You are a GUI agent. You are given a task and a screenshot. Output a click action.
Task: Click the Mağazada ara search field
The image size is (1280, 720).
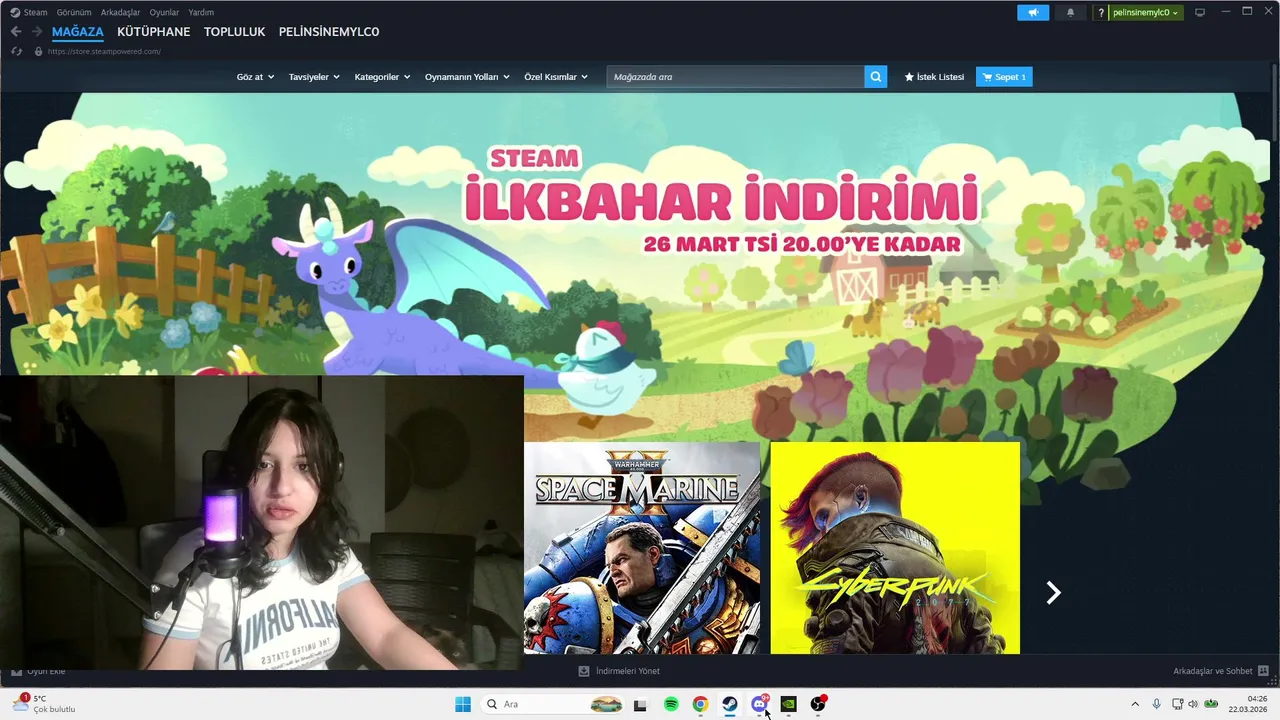tap(735, 77)
